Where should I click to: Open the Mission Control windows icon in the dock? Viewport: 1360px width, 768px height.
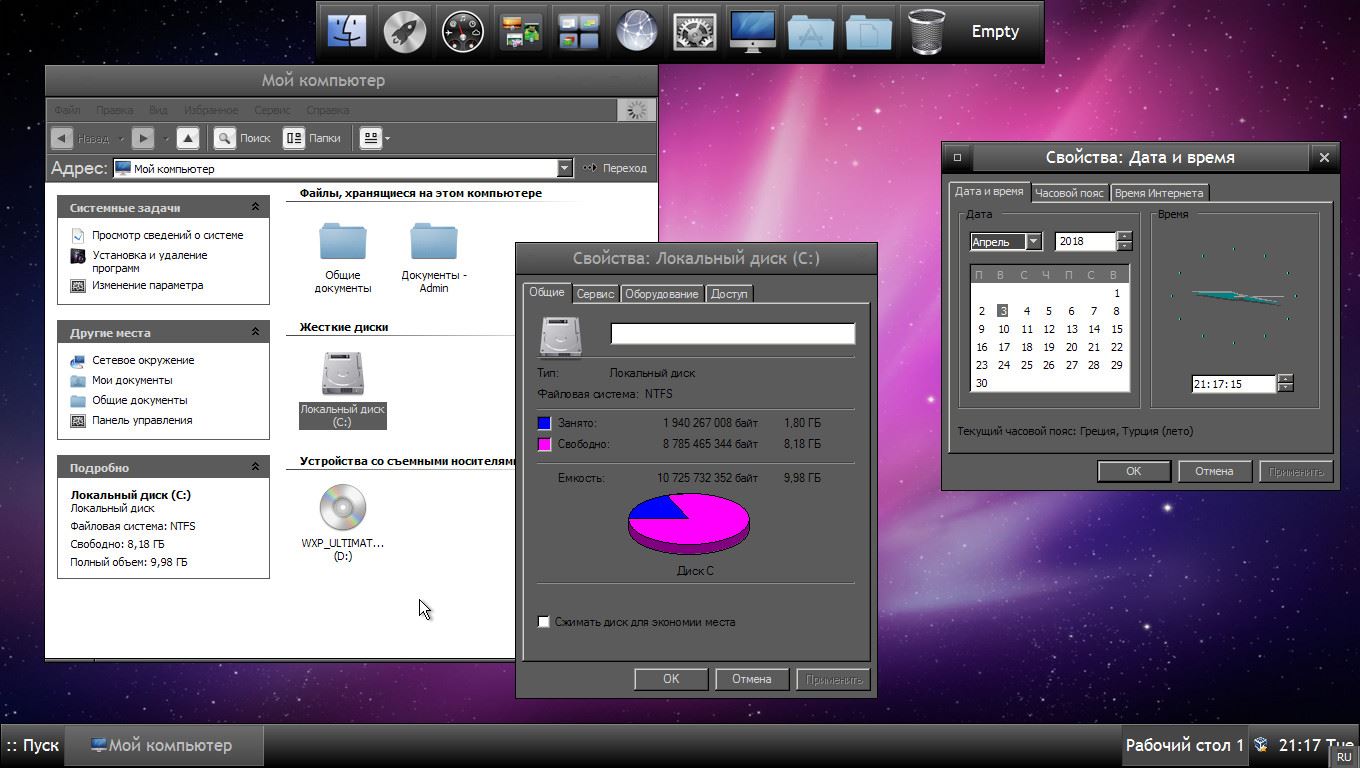click(x=579, y=32)
